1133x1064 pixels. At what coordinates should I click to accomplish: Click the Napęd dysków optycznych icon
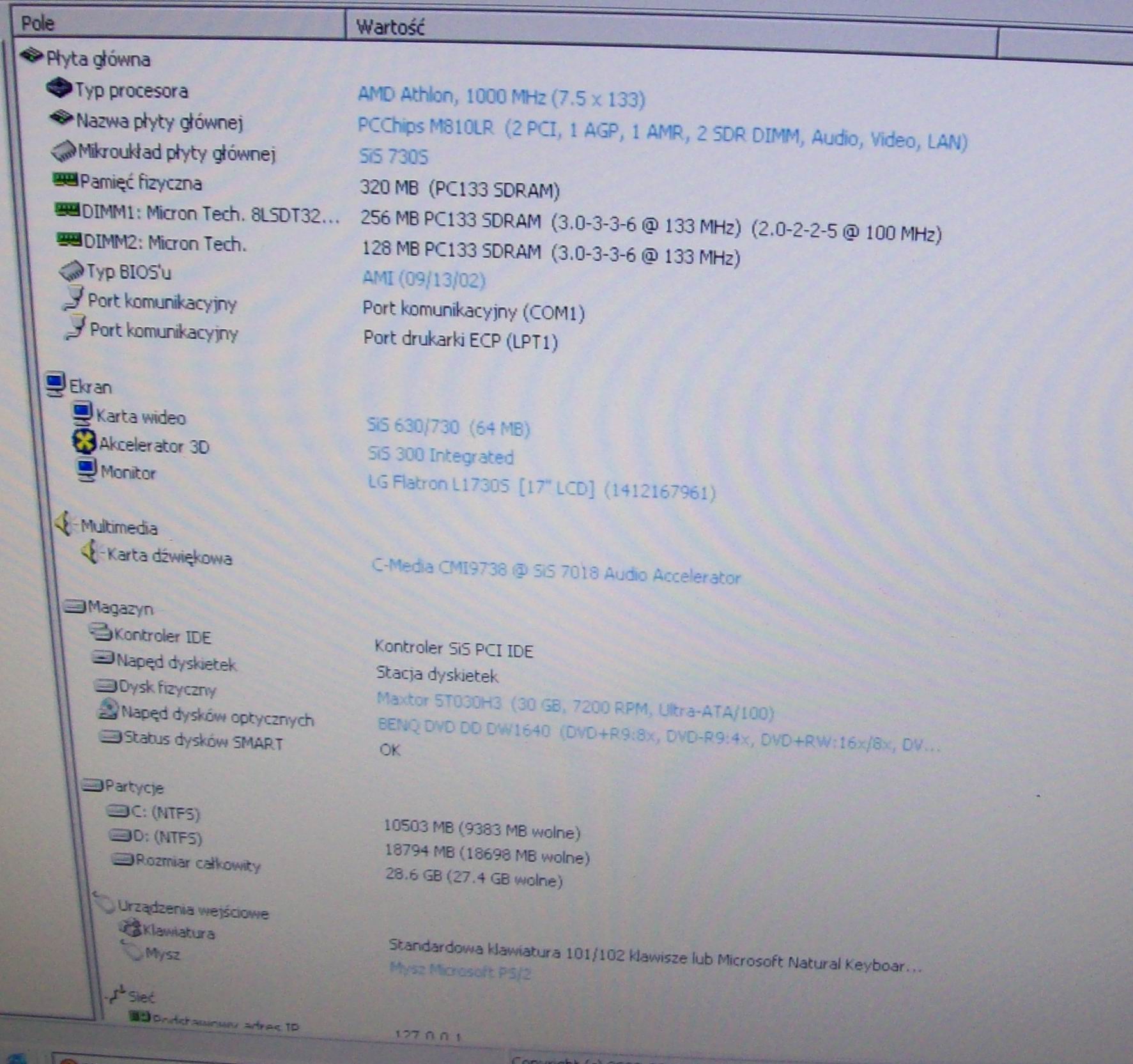coord(108,709)
